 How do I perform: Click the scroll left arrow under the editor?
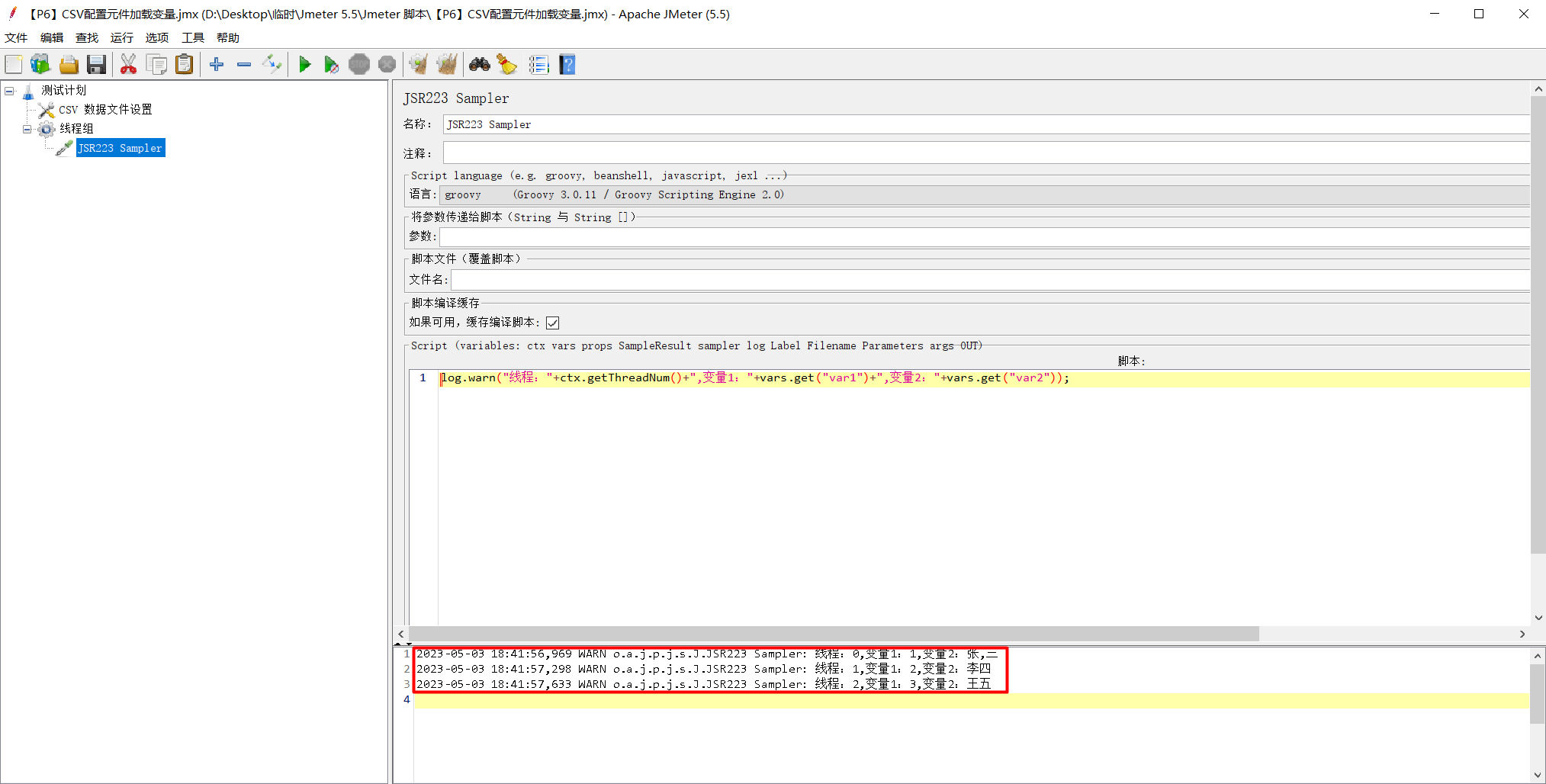(x=401, y=634)
